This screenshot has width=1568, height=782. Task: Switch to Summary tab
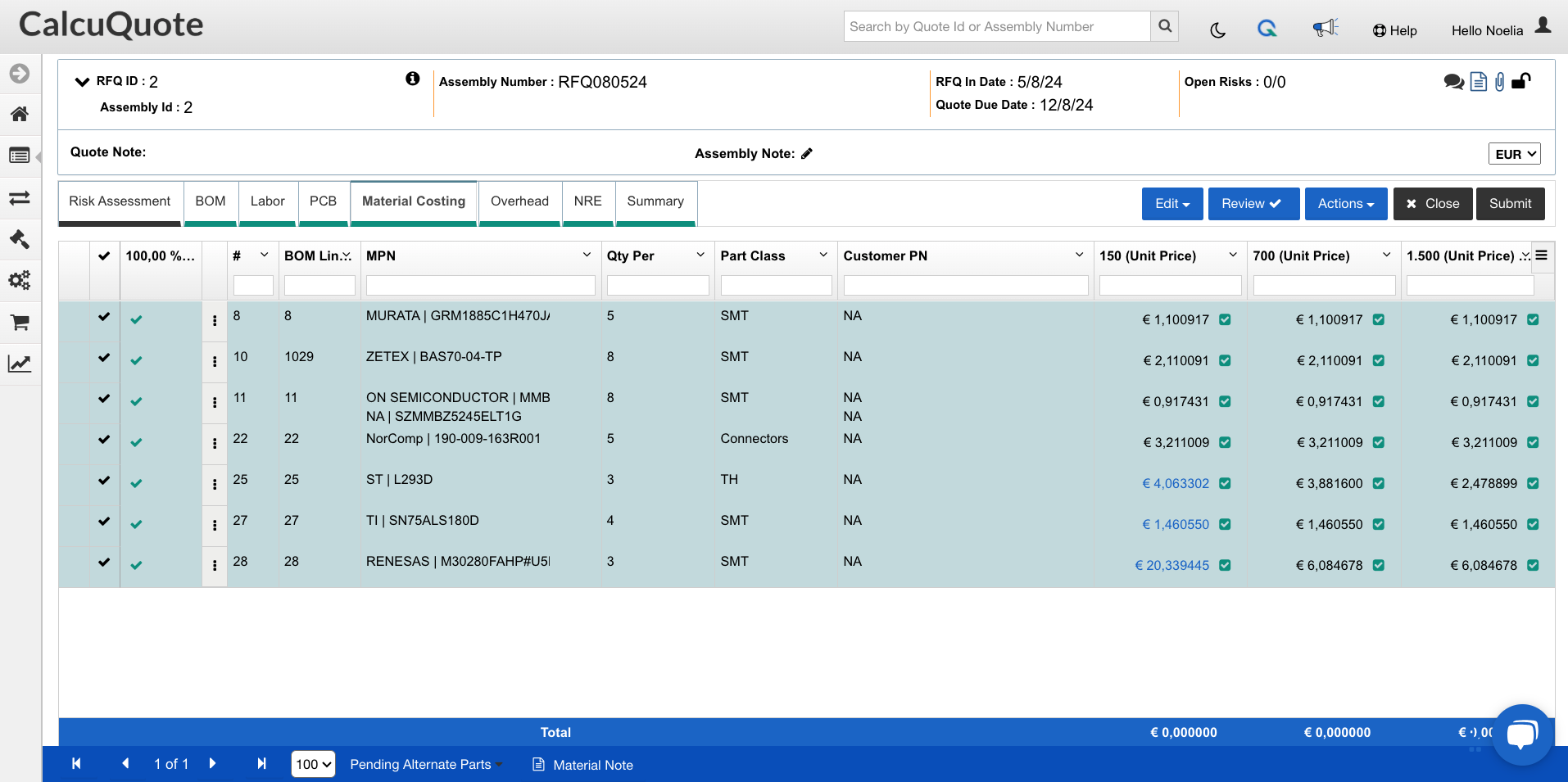pyautogui.click(x=655, y=201)
